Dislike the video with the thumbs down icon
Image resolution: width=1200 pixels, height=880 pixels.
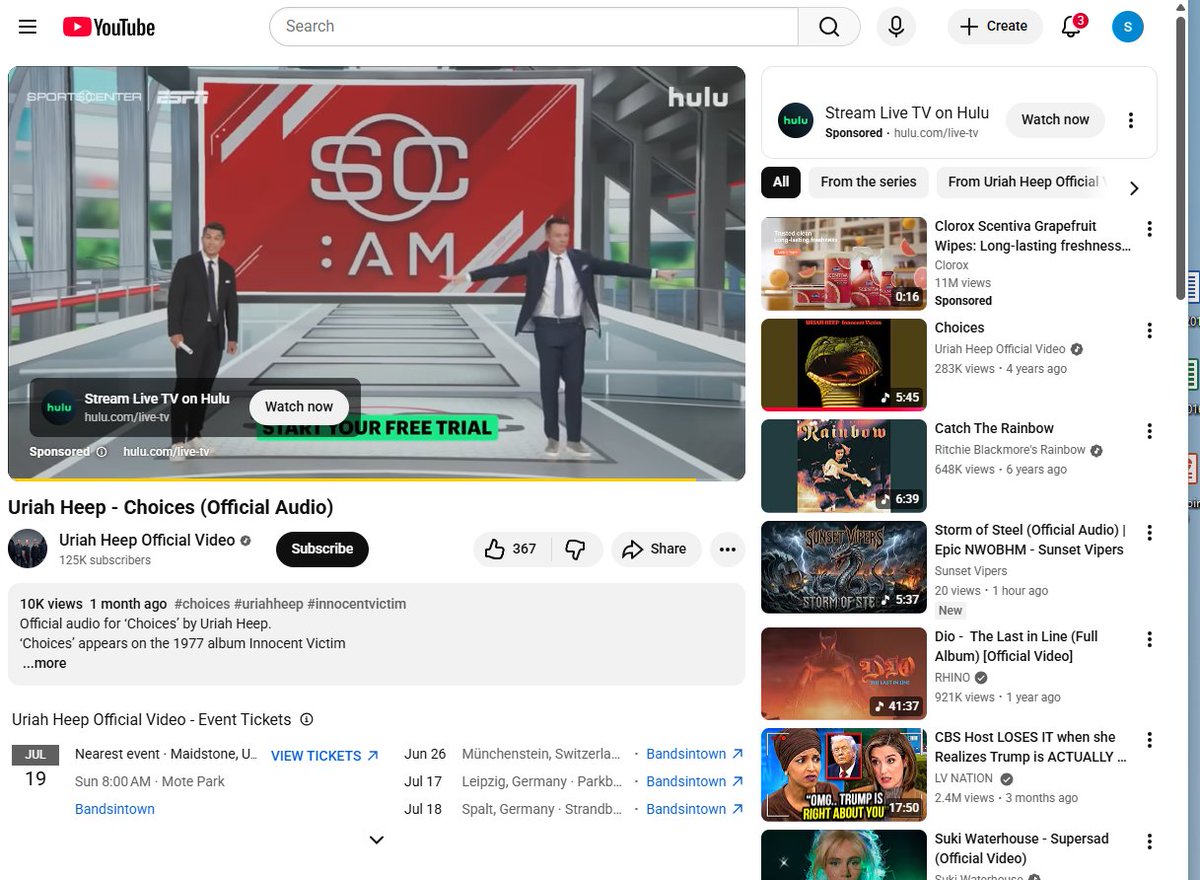(x=577, y=549)
